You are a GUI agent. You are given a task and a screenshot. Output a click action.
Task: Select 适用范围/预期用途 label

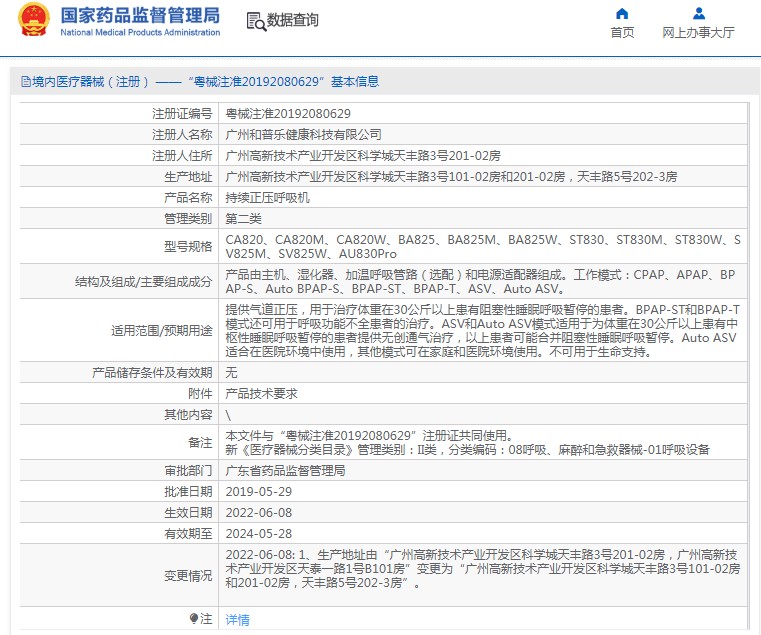(162, 331)
